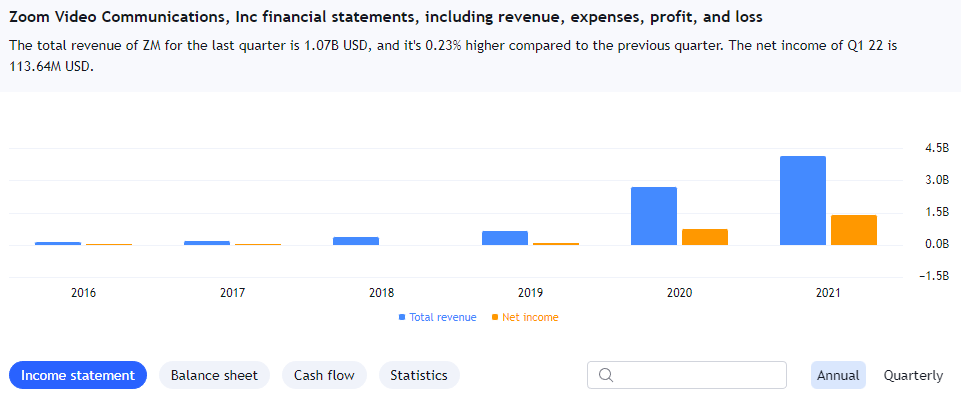The height and width of the screenshot is (393, 961).
Task: Toggle Net income legend item
Action: [525, 318]
